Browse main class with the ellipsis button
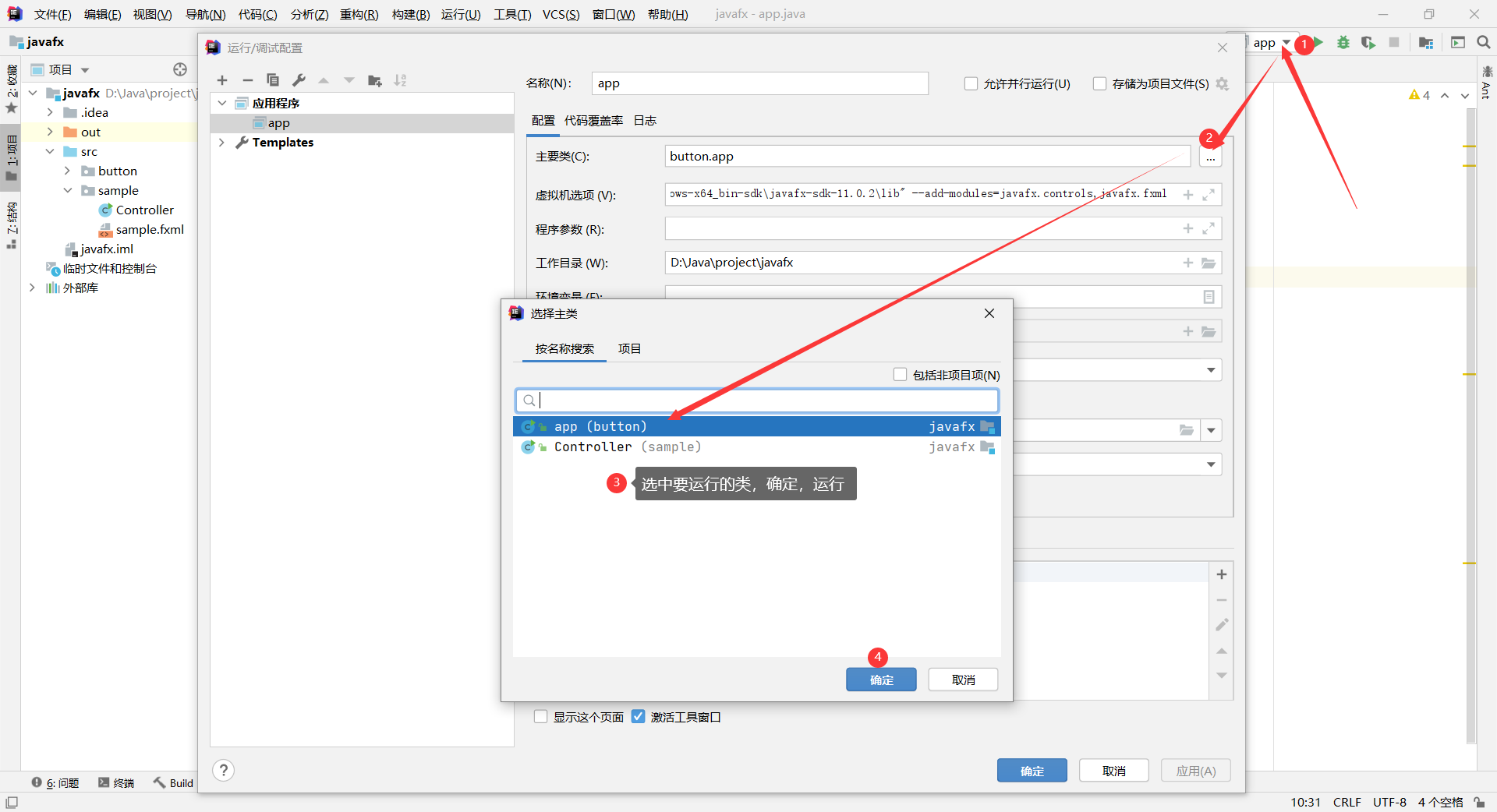Image resolution: width=1497 pixels, height=812 pixels. [x=1210, y=157]
